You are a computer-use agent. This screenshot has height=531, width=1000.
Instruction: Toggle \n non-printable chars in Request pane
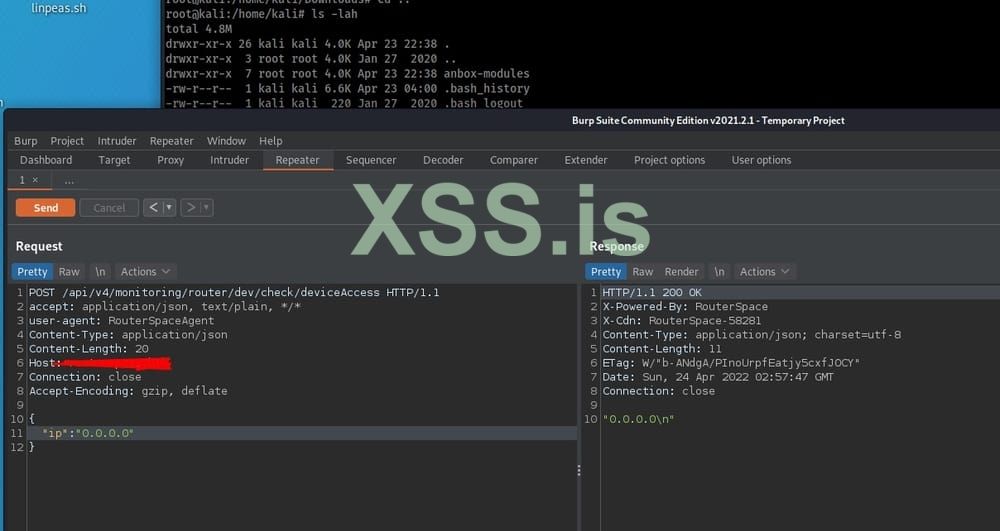(x=100, y=272)
